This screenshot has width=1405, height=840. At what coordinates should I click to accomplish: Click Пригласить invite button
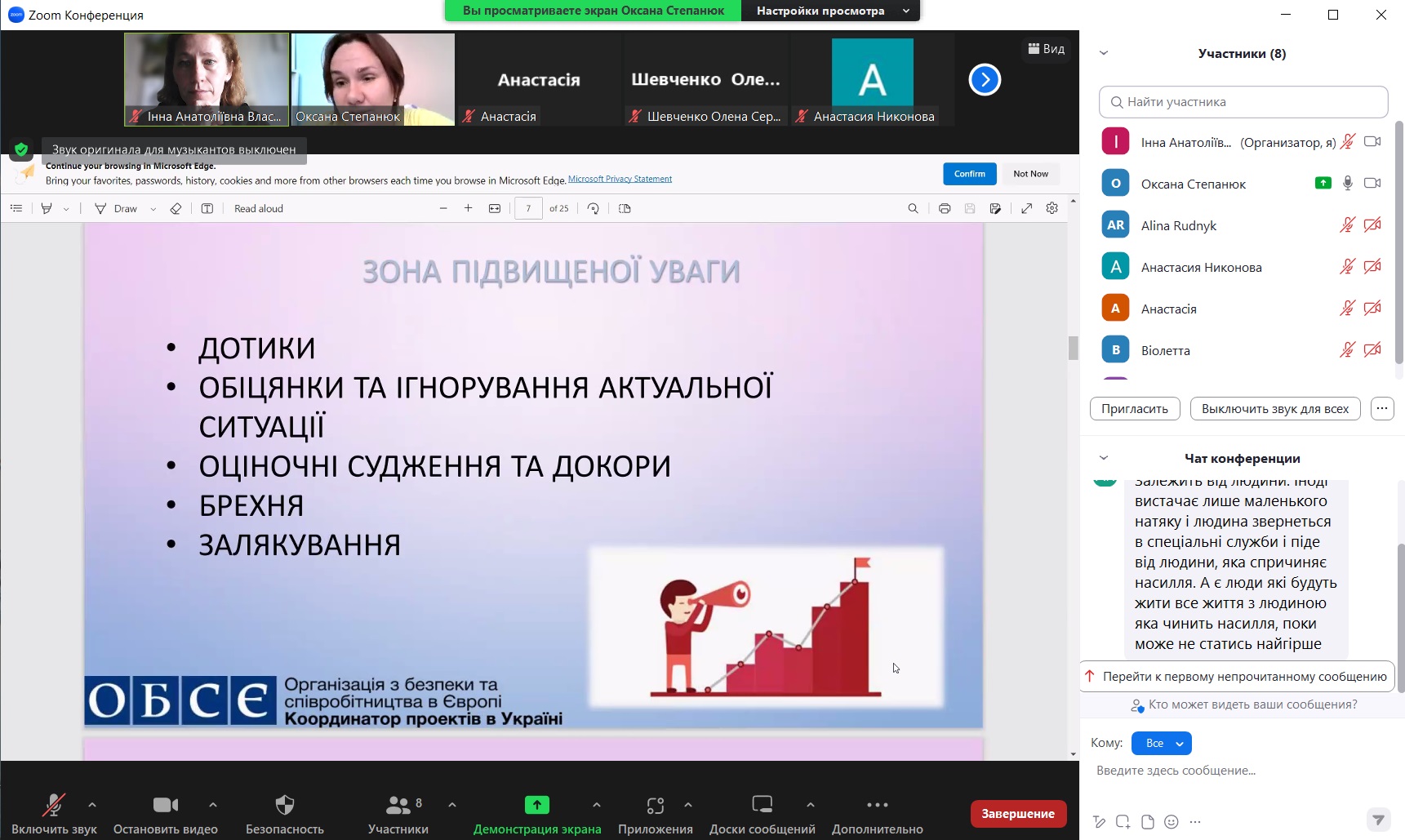point(1135,408)
